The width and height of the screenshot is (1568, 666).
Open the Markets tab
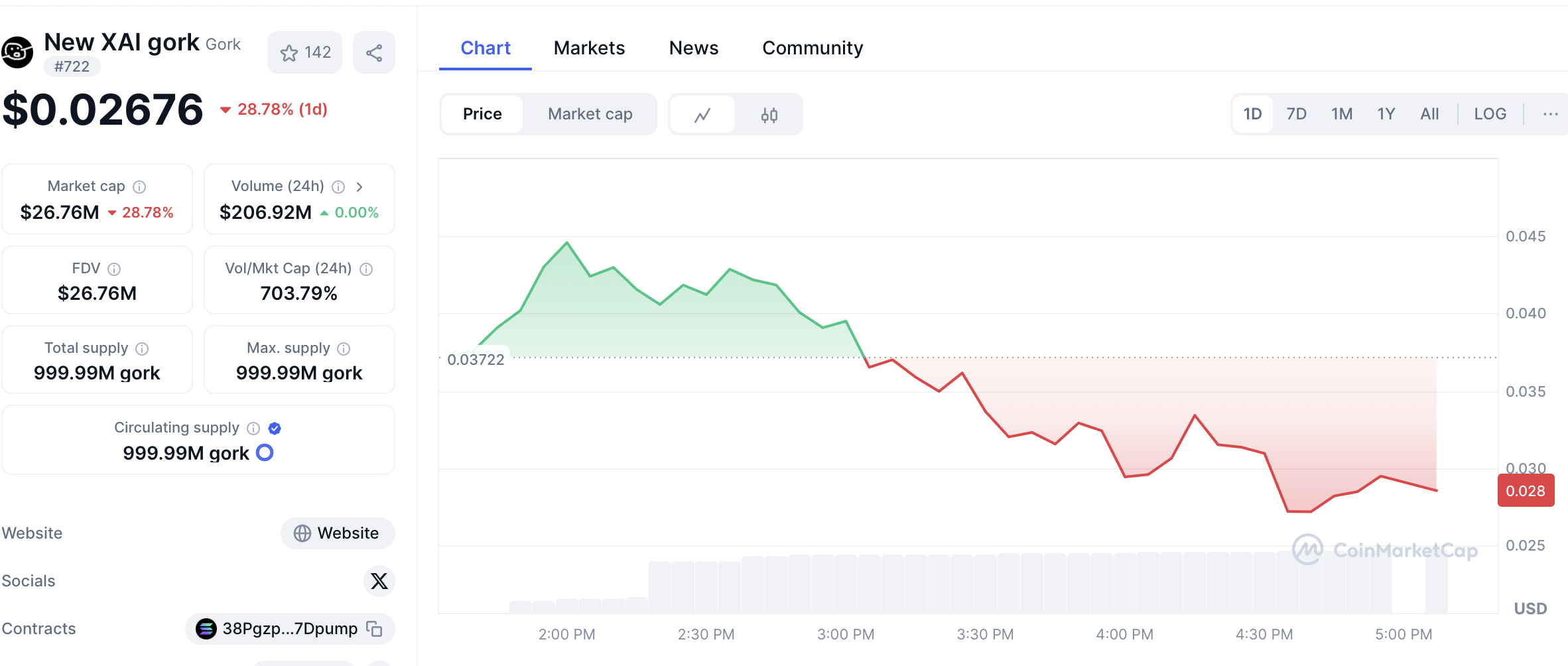click(x=589, y=48)
